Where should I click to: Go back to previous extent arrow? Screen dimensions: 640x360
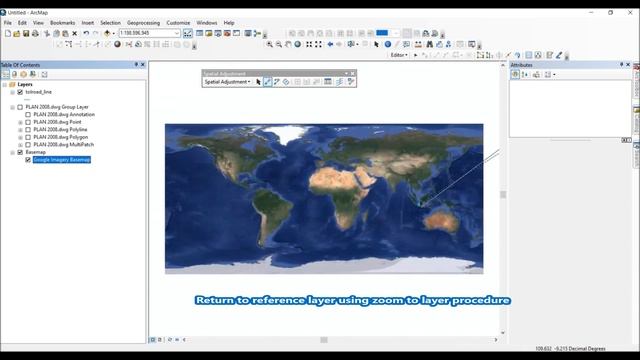(x=330, y=44)
